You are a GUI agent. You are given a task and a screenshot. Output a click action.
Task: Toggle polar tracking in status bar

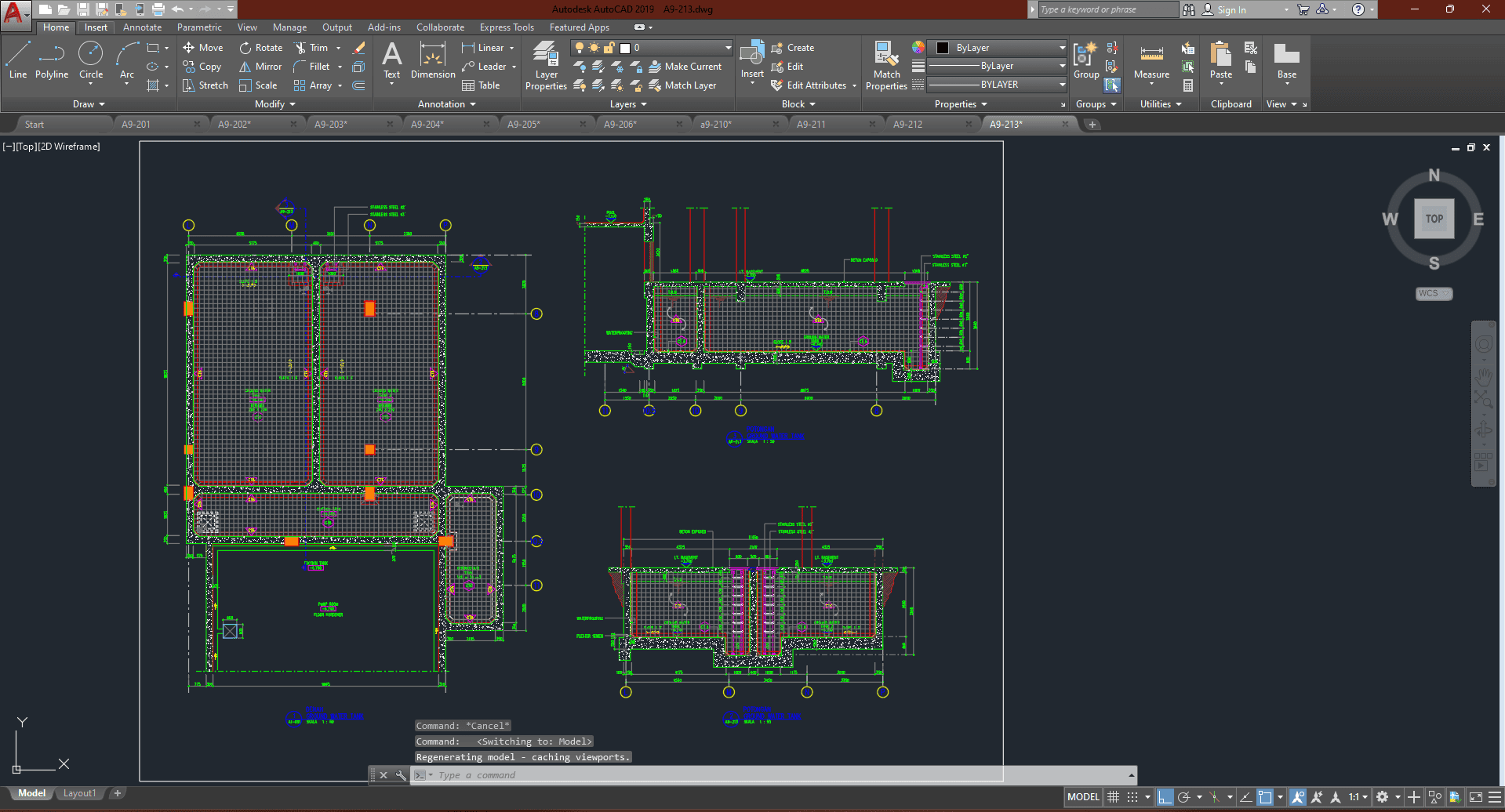[x=1184, y=797]
